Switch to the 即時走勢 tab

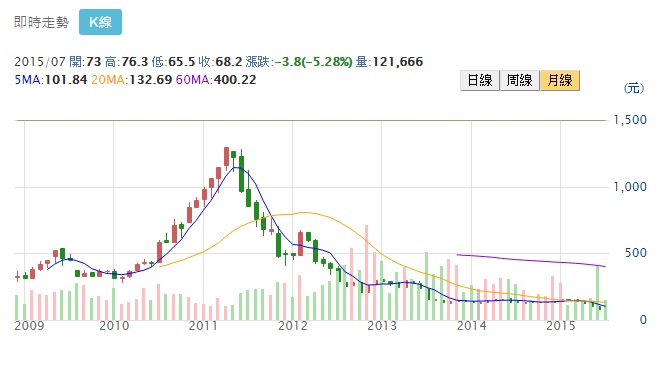click(41, 22)
